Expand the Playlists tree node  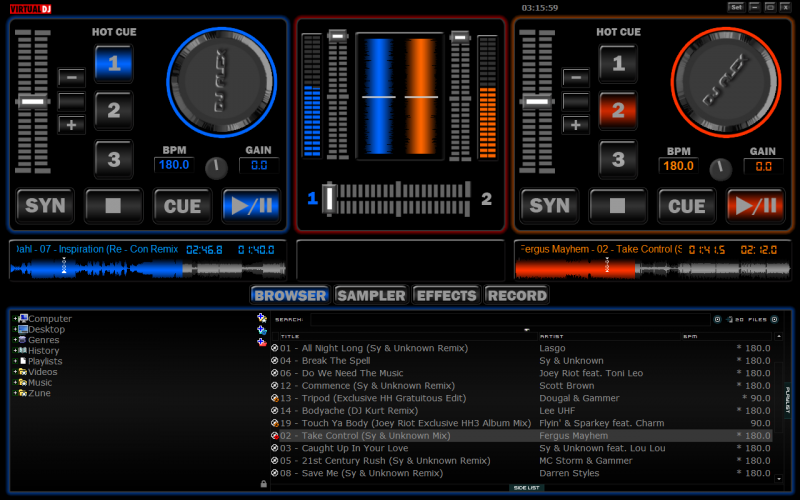coord(15,361)
